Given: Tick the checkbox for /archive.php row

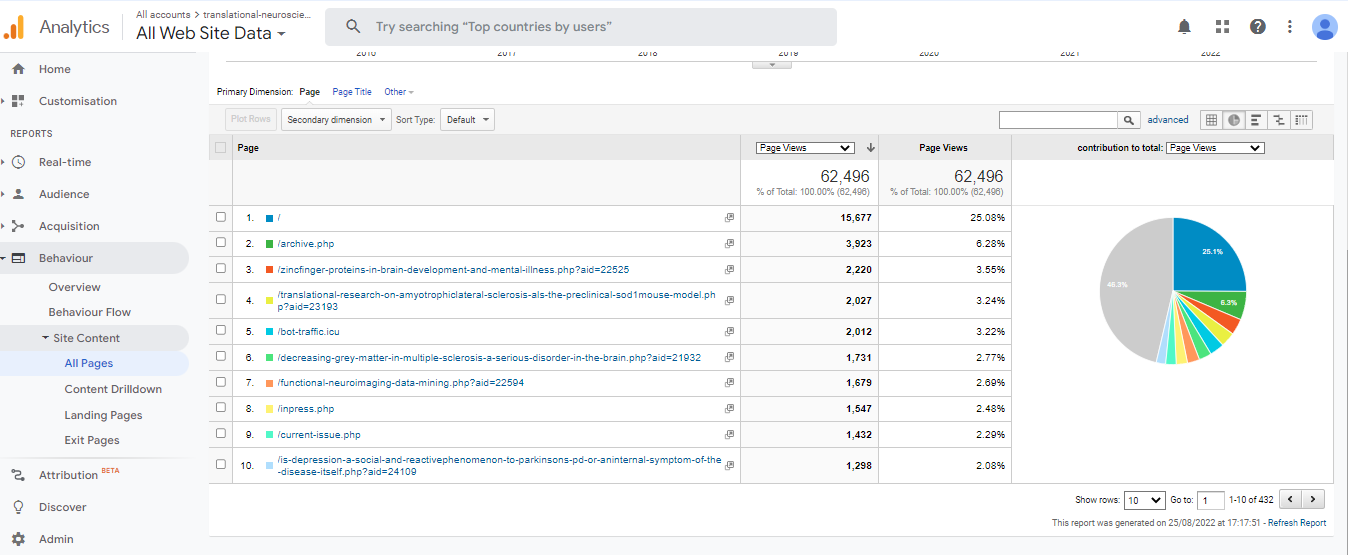Looking at the screenshot, I should point(221,243).
